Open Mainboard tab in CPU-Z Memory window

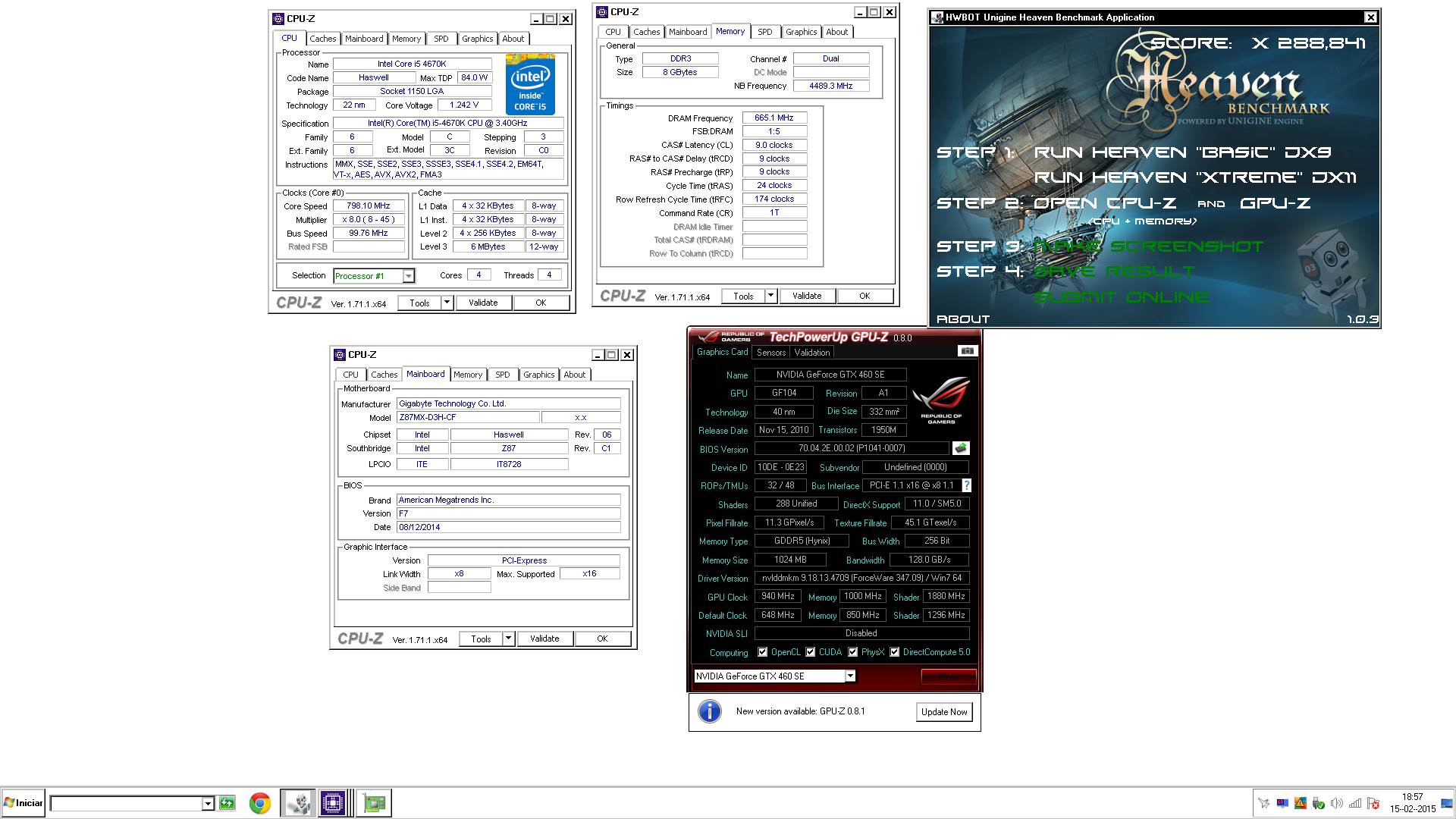(688, 32)
